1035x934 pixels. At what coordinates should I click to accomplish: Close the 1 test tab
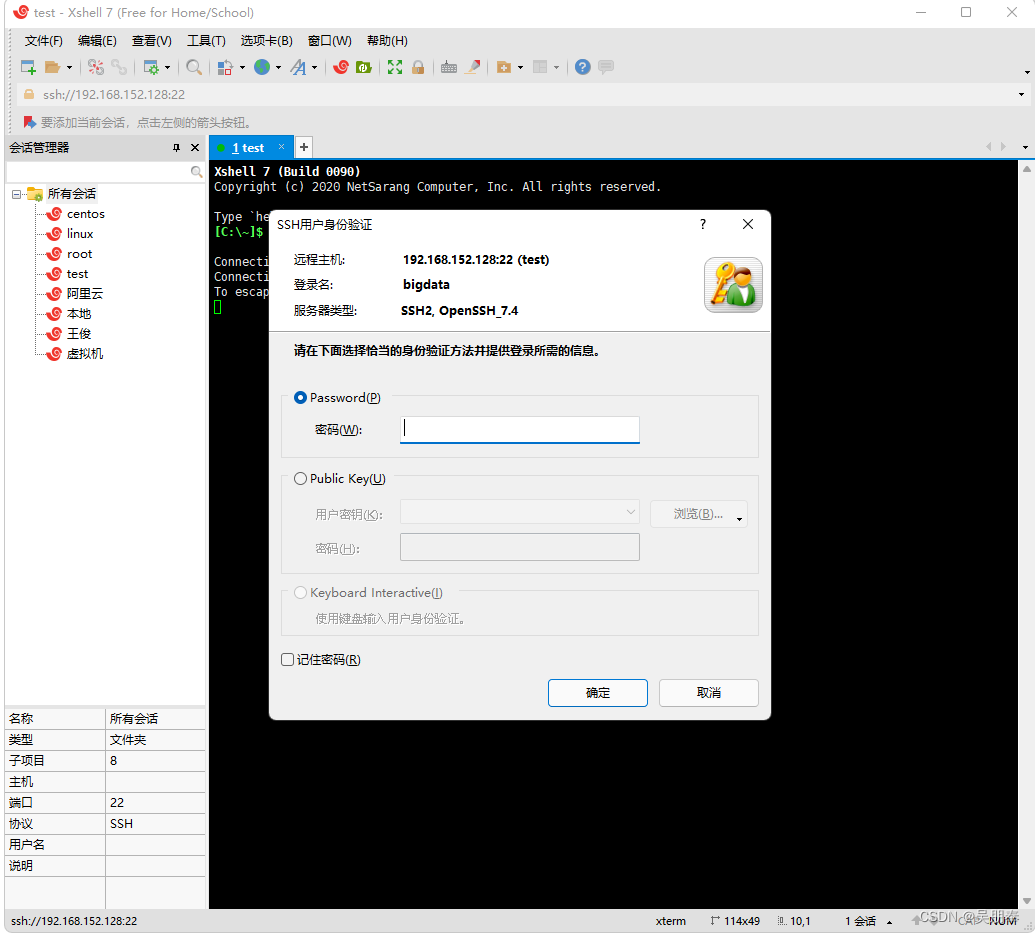pyautogui.click(x=281, y=147)
